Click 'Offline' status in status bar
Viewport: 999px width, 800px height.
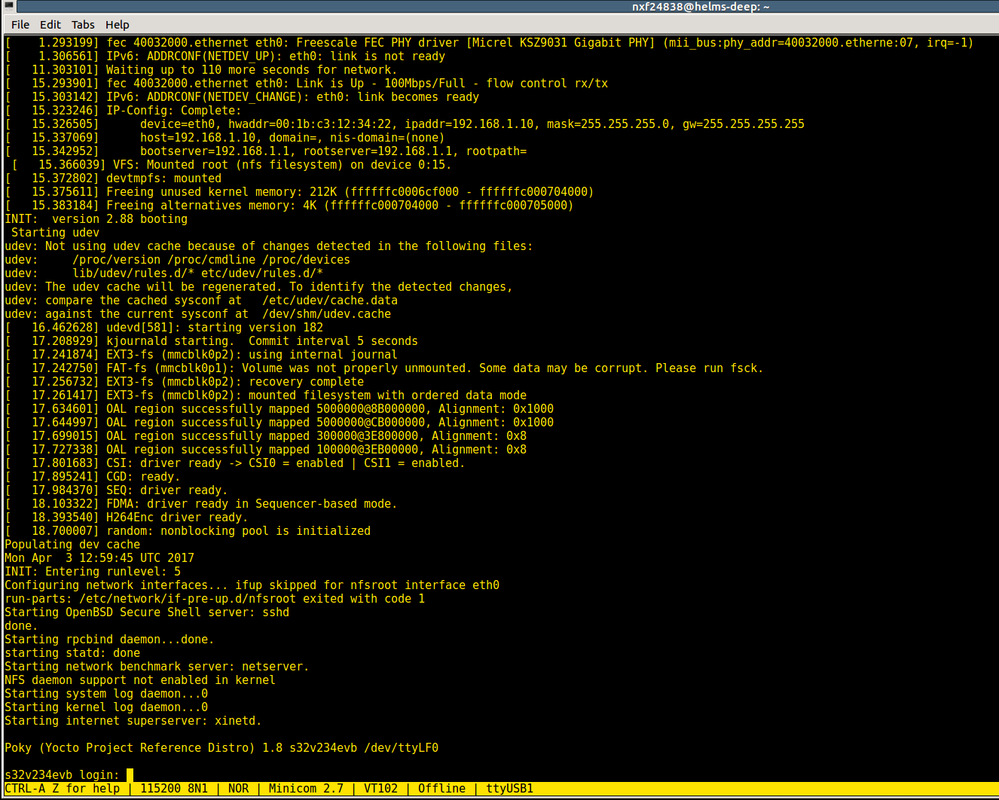pos(442,789)
